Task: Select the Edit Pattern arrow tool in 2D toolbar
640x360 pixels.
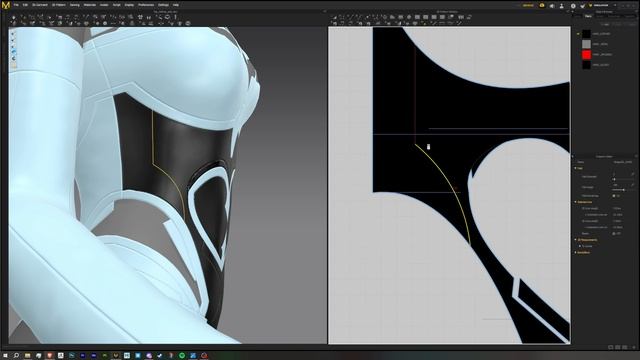Action: pos(334,18)
